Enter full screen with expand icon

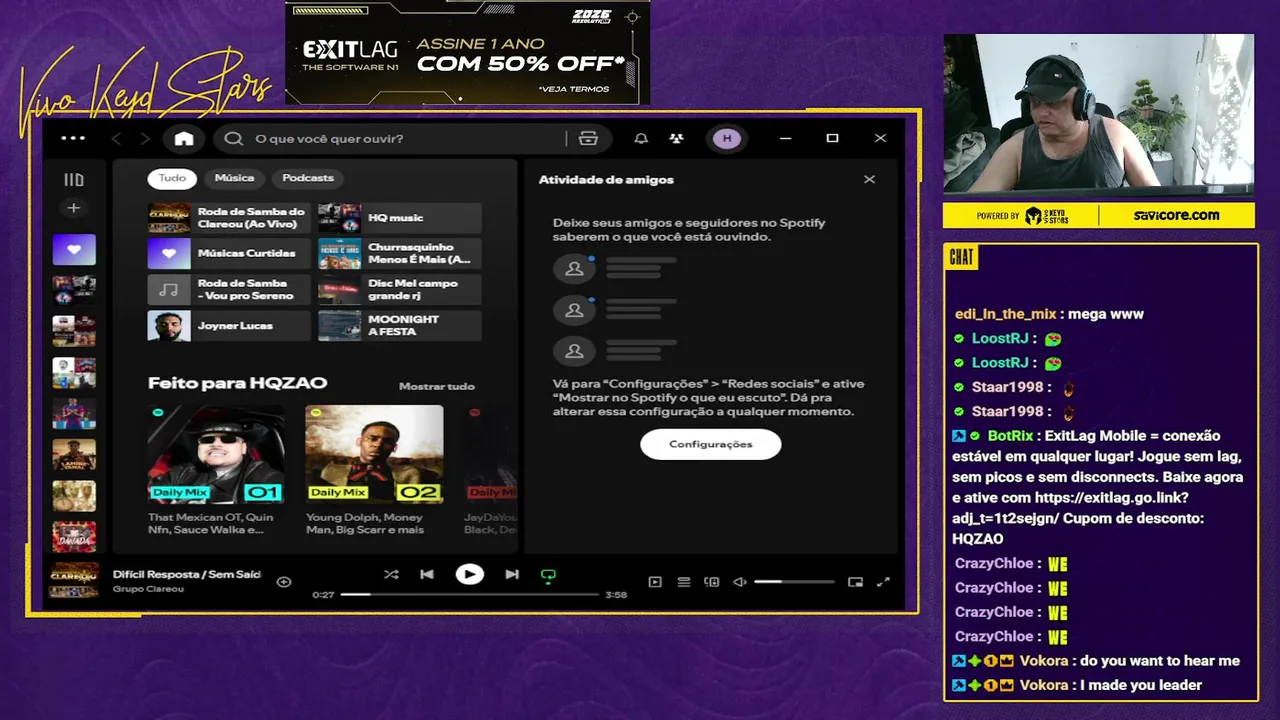click(883, 582)
